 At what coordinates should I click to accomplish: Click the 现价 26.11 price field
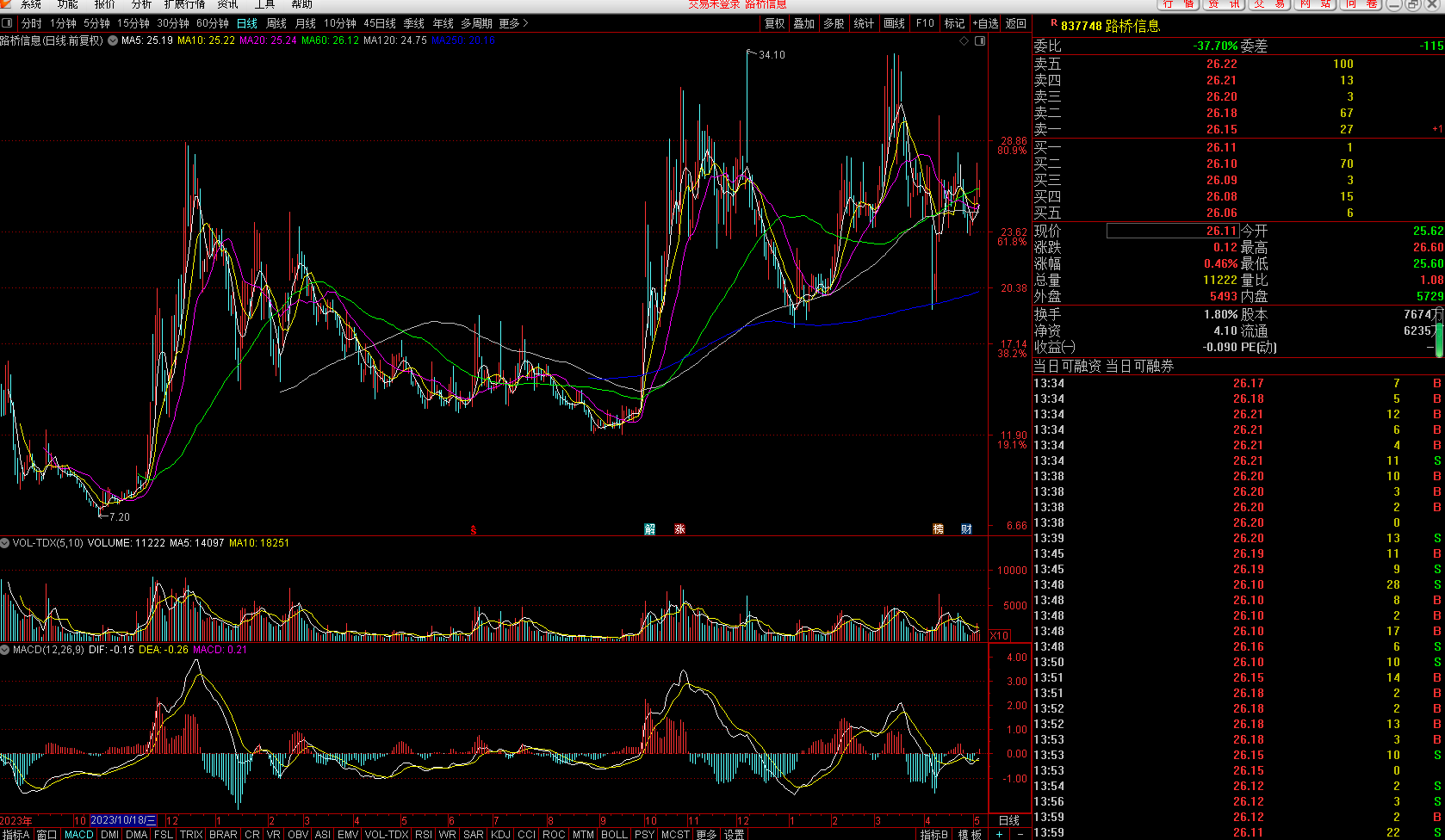pyautogui.click(x=1172, y=231)
